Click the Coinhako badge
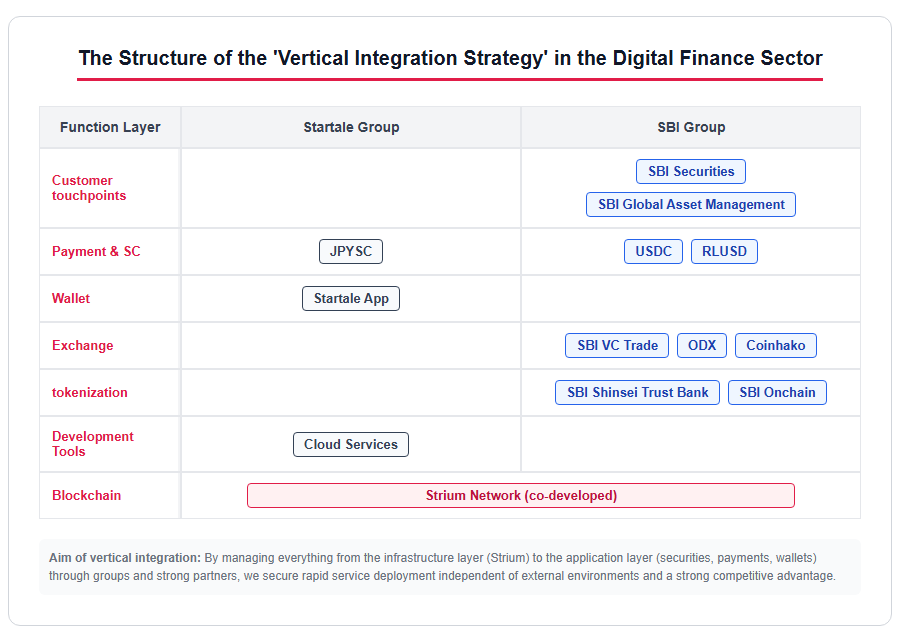The width and height of the screenshot is (900, 642). [x=775, y=345]
